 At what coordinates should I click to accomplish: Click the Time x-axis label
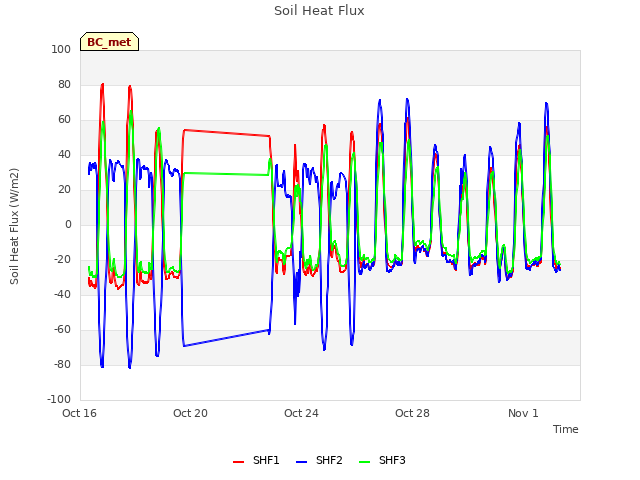click(x=565, y=429)
